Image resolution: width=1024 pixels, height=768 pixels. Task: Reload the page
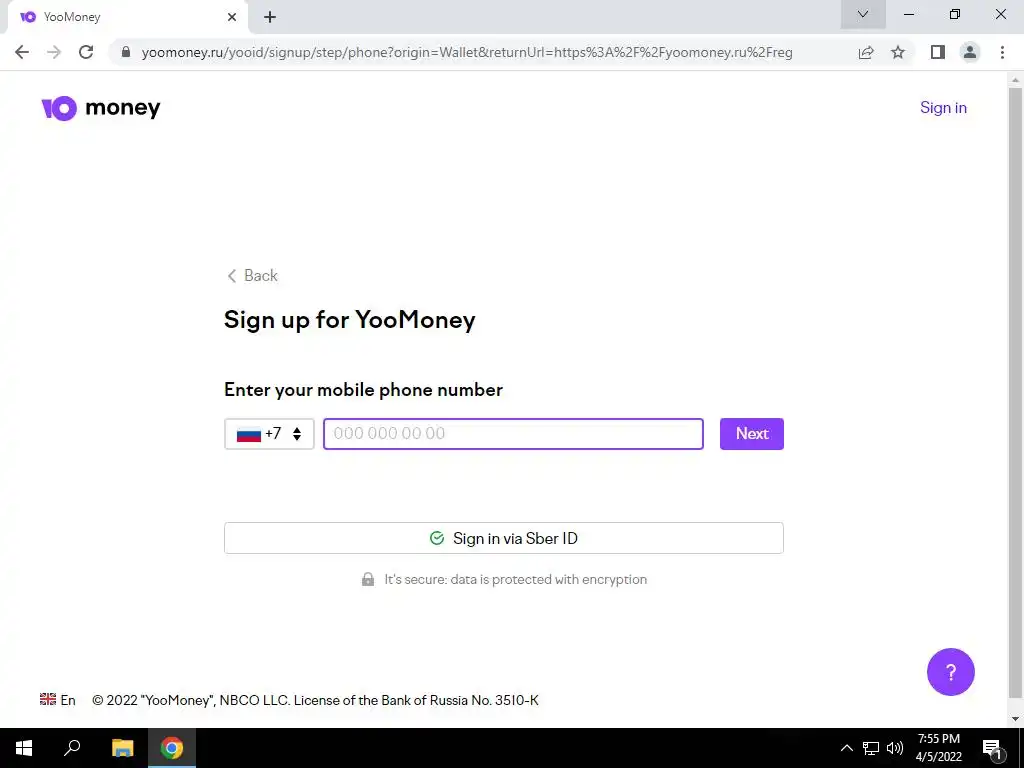[x=86, y=52]
